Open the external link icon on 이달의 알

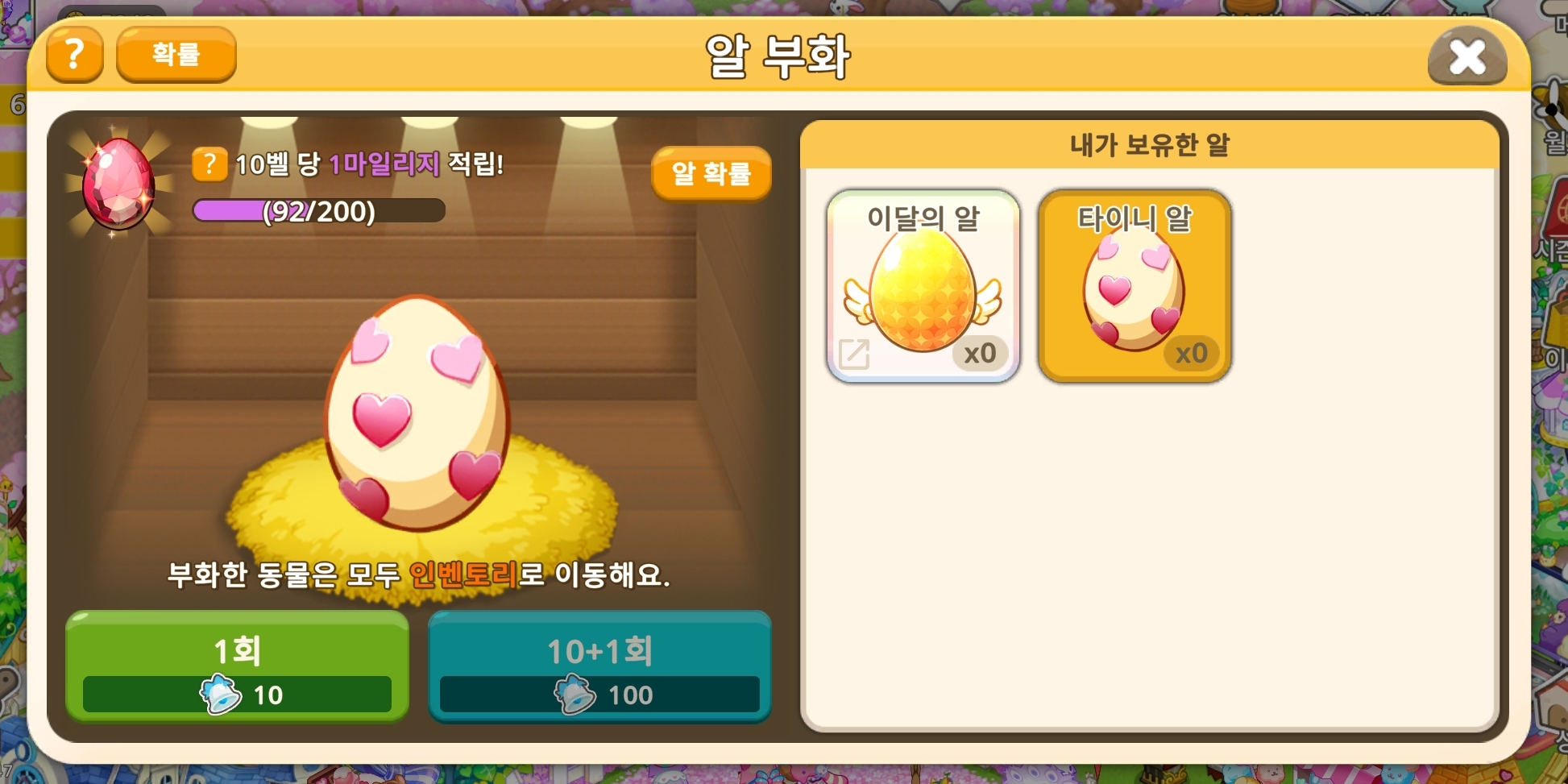click(x=854, y=354)
